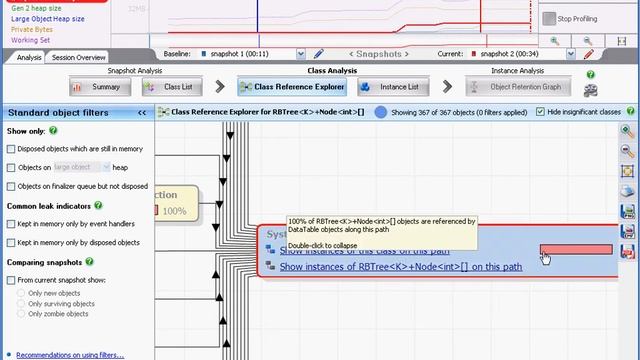Click 100% collection class node

tap(177, 203)
